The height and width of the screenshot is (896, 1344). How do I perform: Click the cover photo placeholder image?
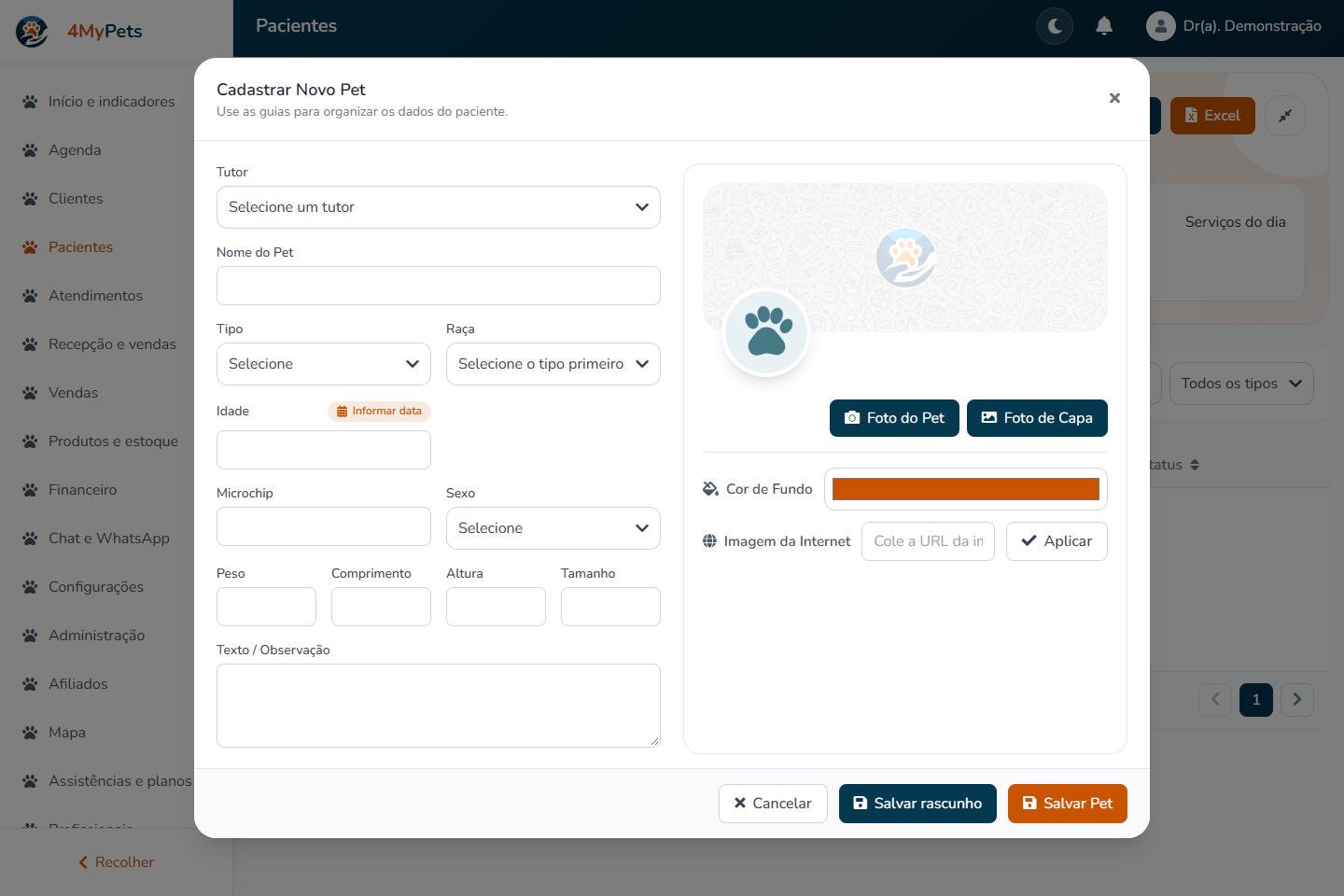coord(905,258)
